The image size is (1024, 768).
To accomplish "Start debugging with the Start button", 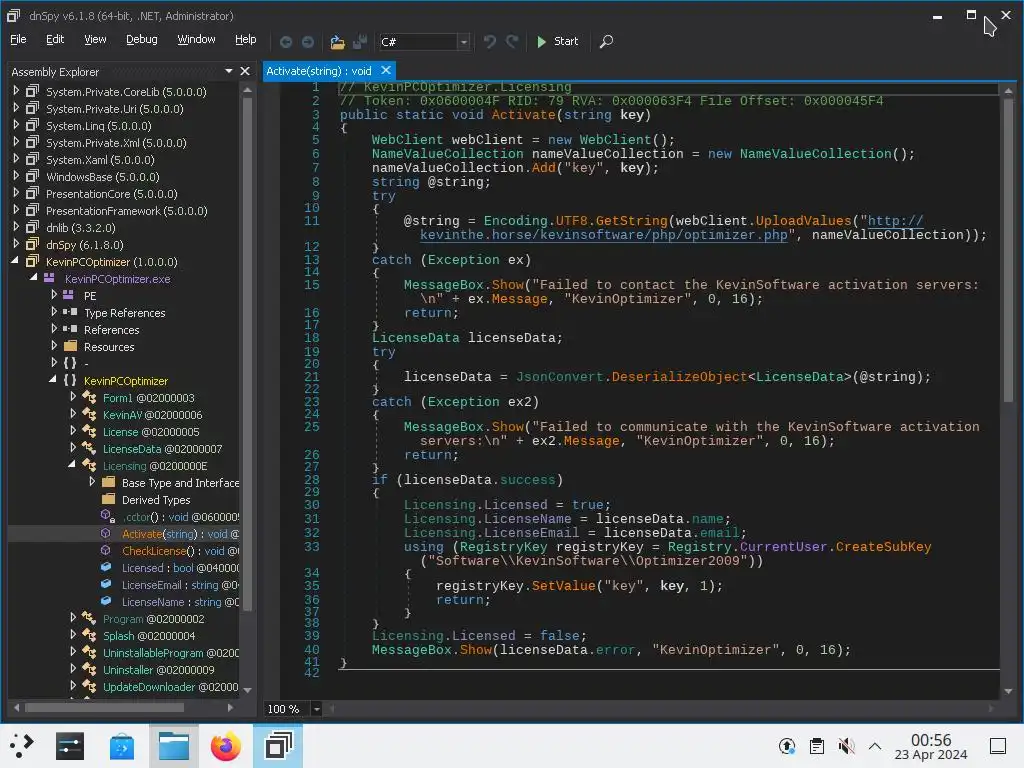I will (557, 41).
